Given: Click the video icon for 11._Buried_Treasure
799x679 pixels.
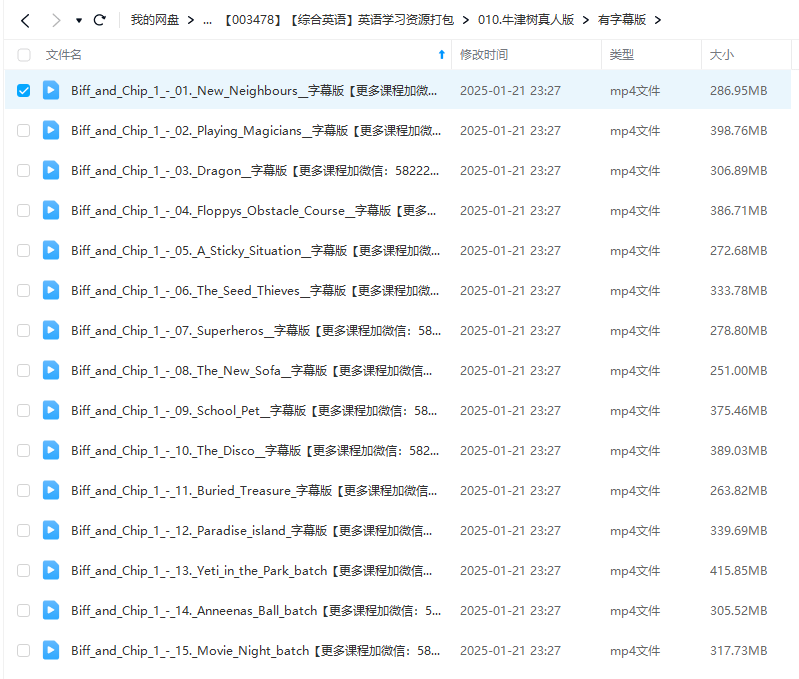Looking at the screenshot, I should 50,490.
